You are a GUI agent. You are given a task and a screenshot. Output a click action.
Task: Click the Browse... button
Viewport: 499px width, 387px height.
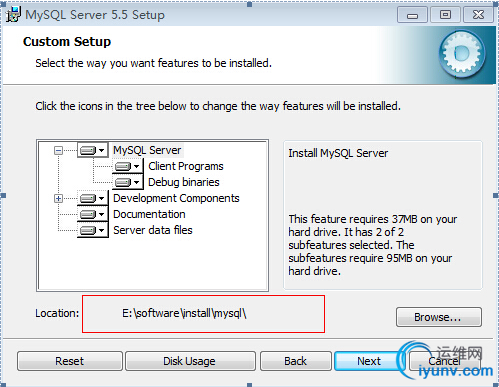click(x=439, y=317)
